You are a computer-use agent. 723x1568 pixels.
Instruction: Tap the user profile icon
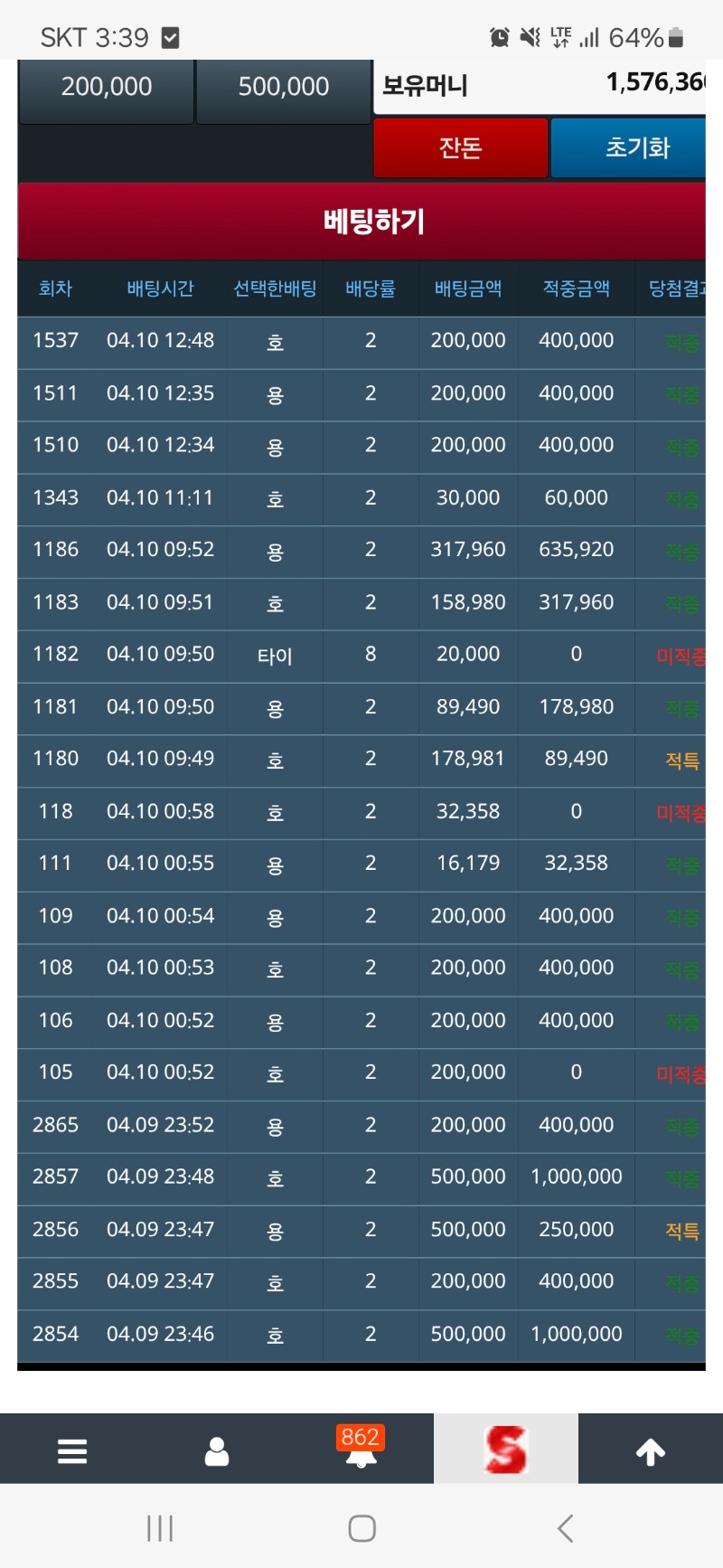point(217,1450)
